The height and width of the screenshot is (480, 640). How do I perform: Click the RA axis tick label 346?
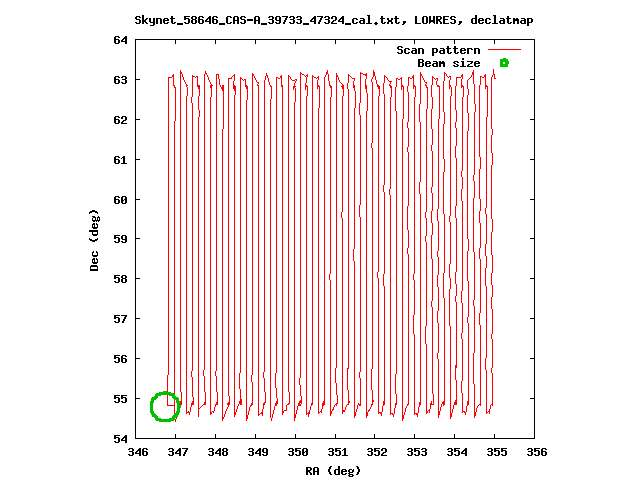[138, 452]
